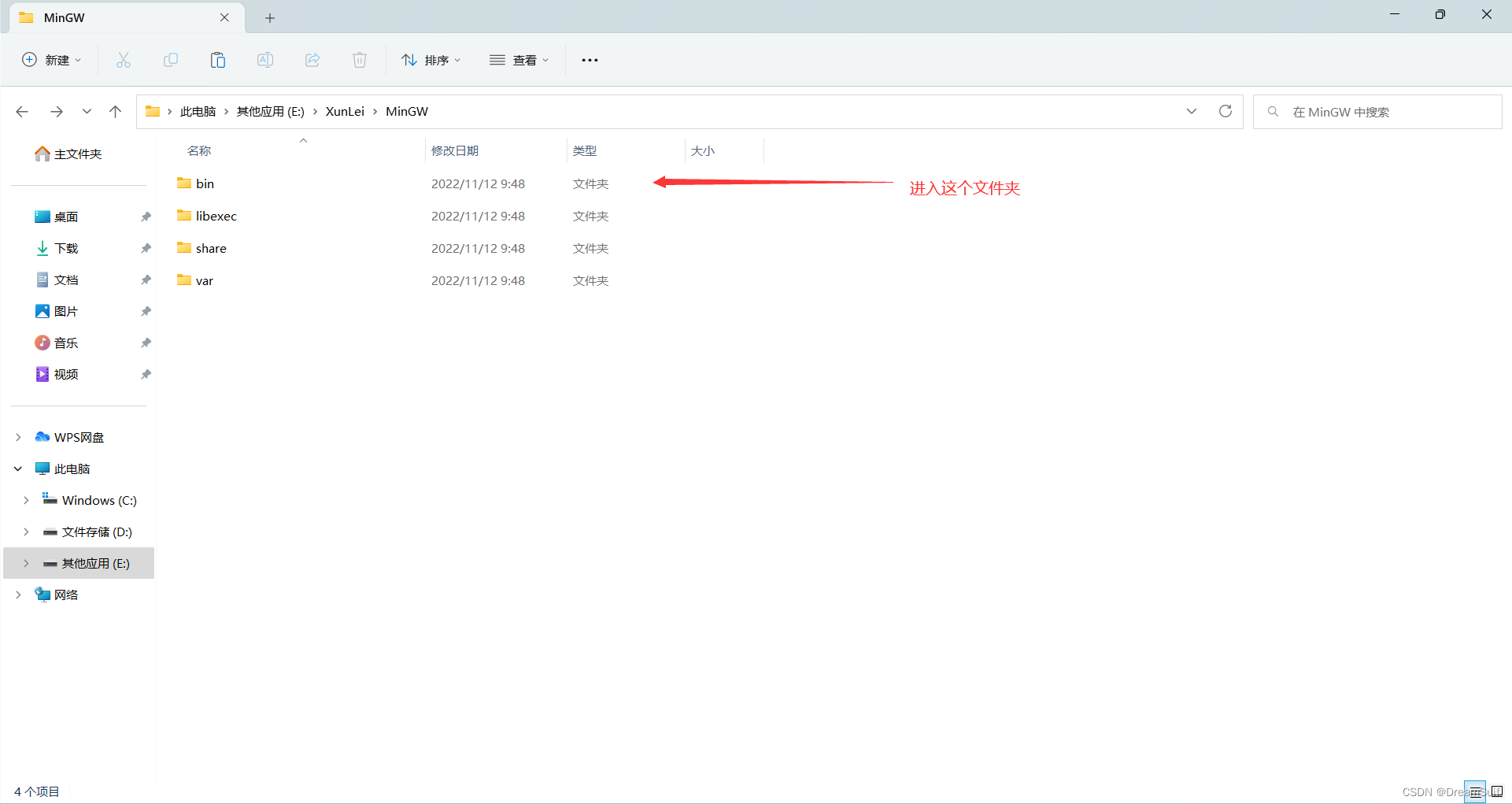Open 主文件夹 in the sidebar
This screenshot has width=1512, height=804.
68,154
